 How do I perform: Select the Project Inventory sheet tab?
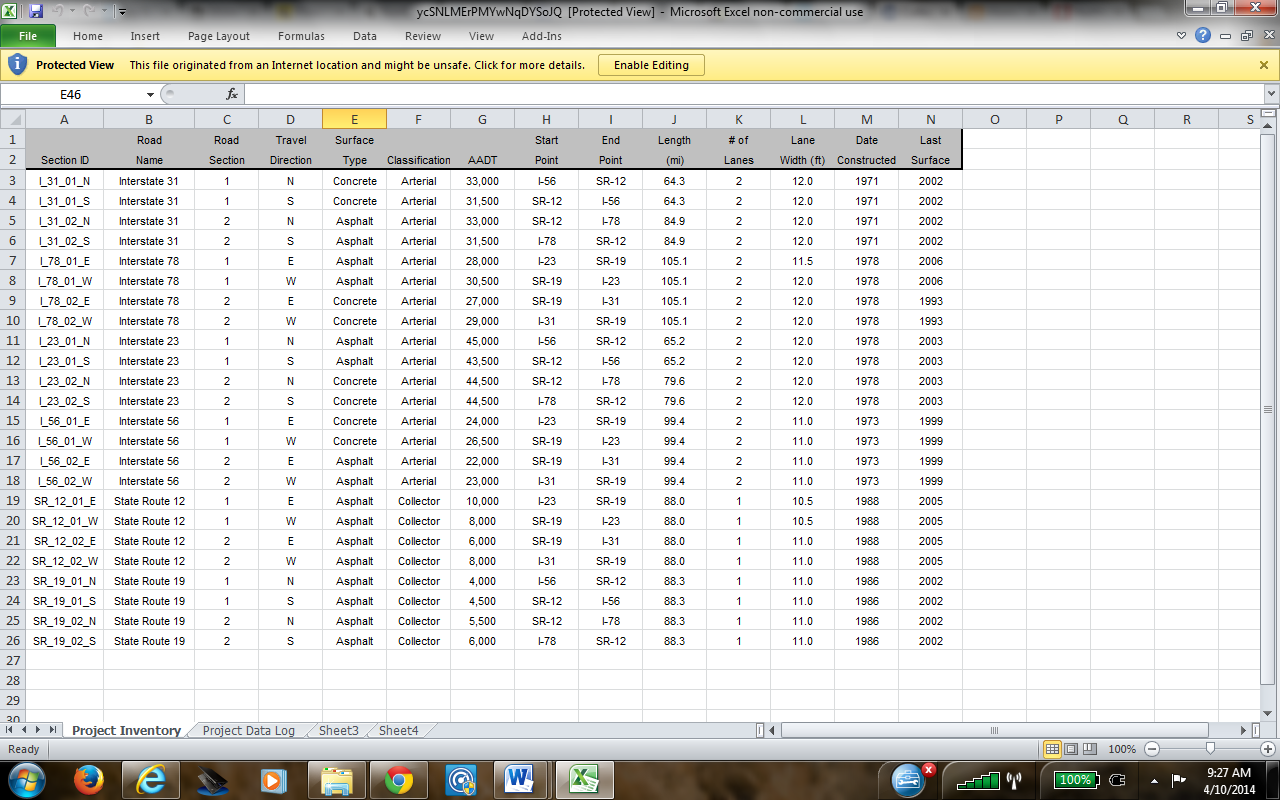pyautogui.click(x=127, y=731)
